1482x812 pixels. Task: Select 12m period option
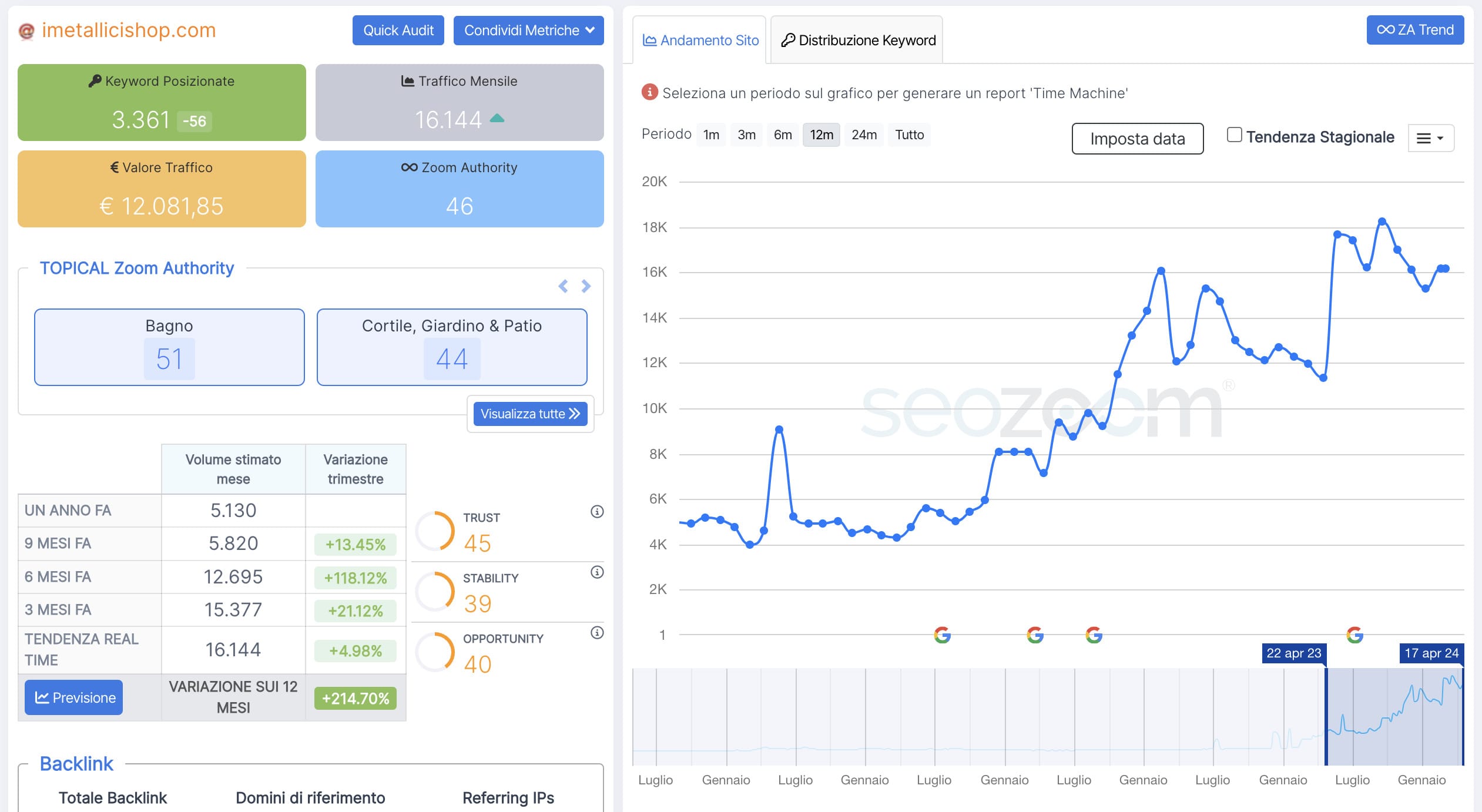tap(821, 135)
